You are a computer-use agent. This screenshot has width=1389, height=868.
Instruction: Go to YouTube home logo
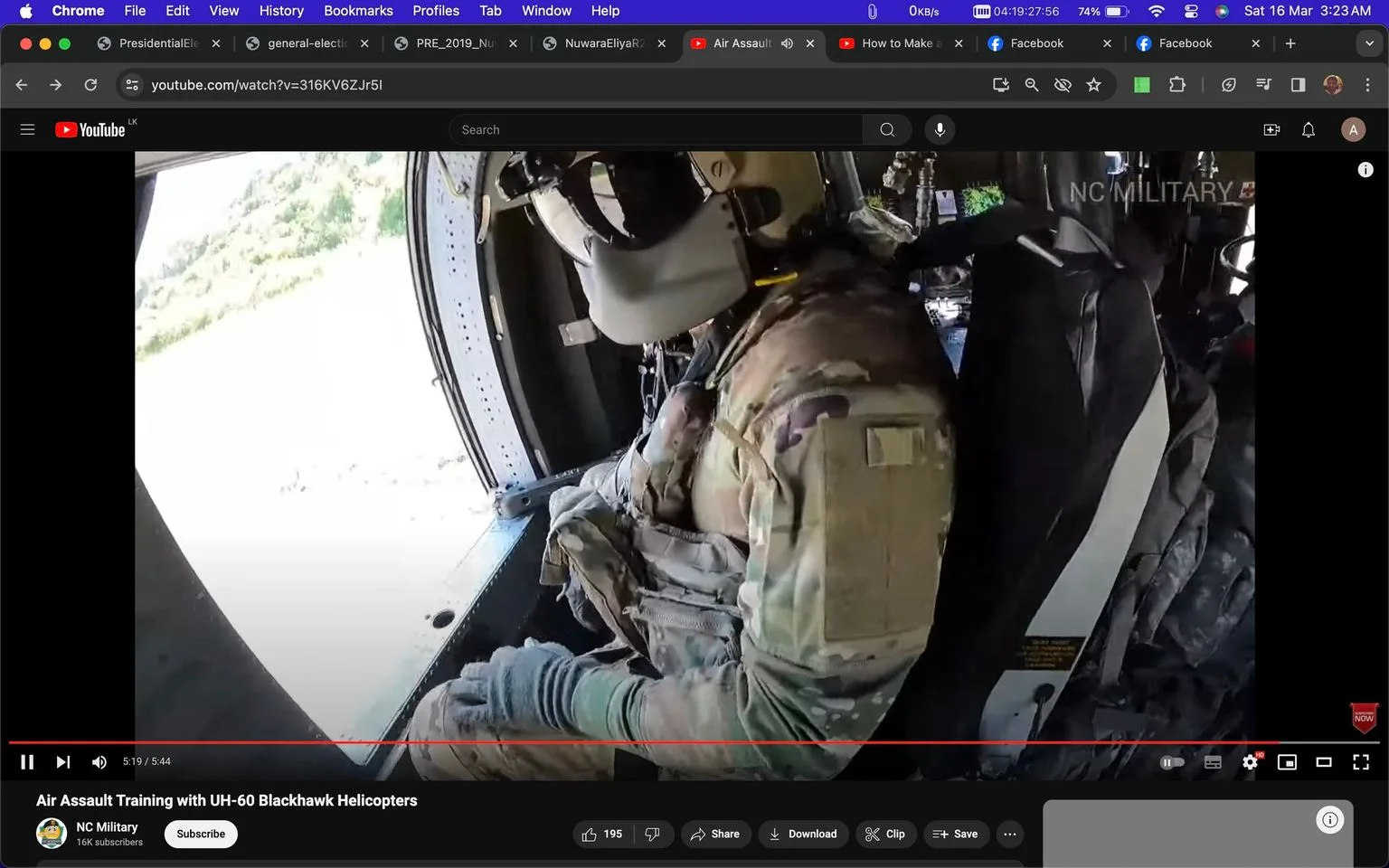[x=90, y=129]
